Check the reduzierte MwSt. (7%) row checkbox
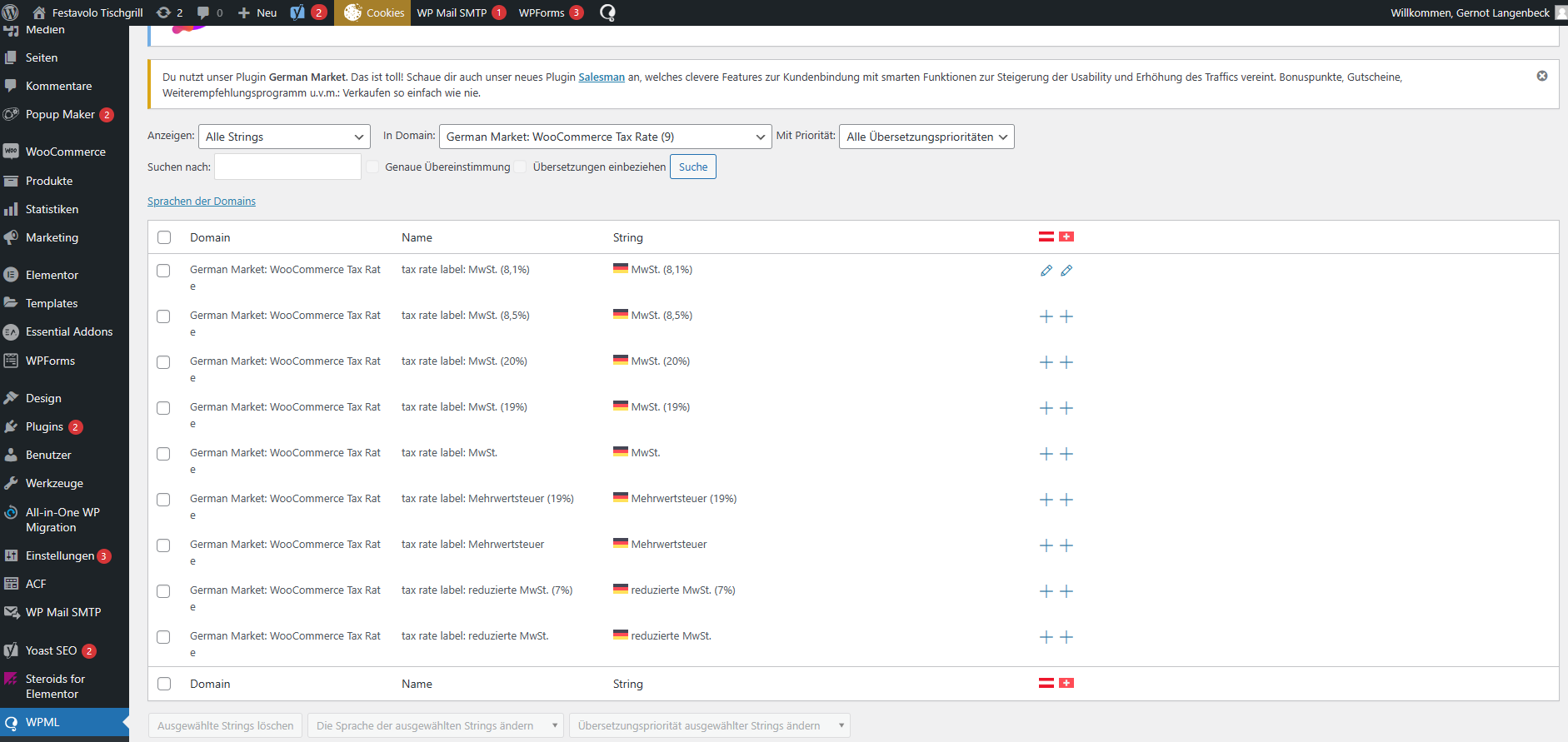1568x742 pixels. click(x=163, y=591)
